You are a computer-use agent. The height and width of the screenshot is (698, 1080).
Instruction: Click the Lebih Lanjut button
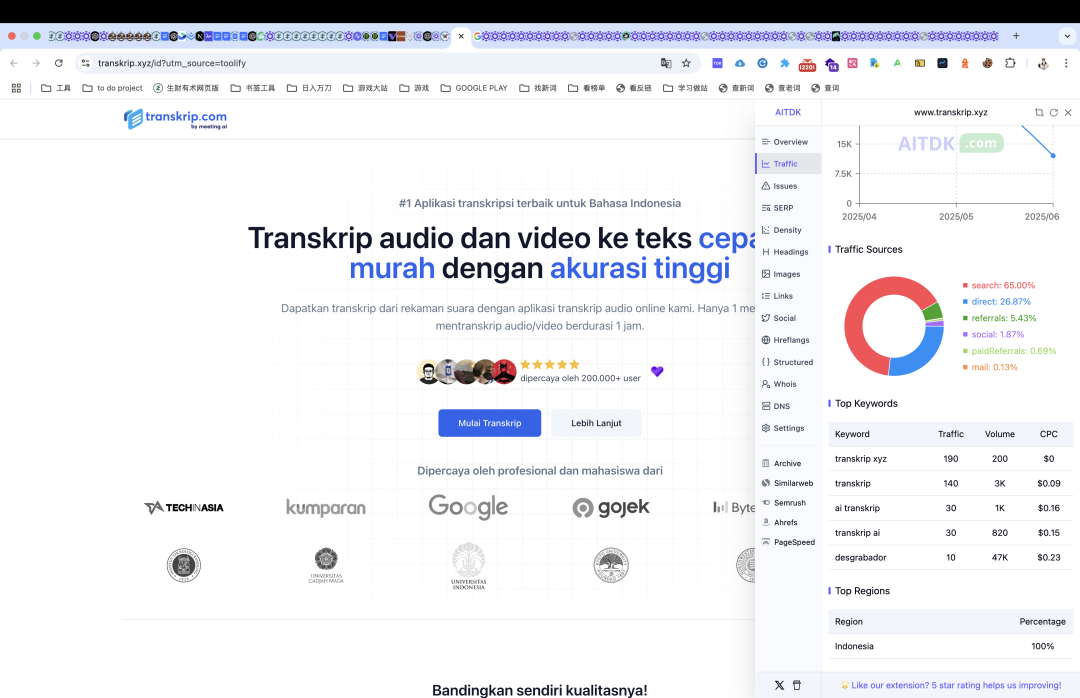coord(596,423)
